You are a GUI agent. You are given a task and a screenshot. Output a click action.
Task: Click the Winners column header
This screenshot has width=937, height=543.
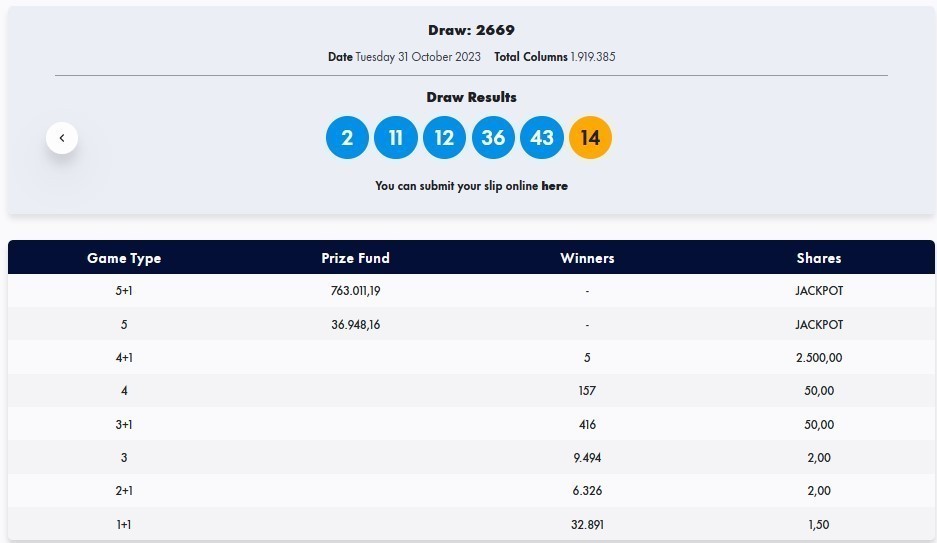587,258
